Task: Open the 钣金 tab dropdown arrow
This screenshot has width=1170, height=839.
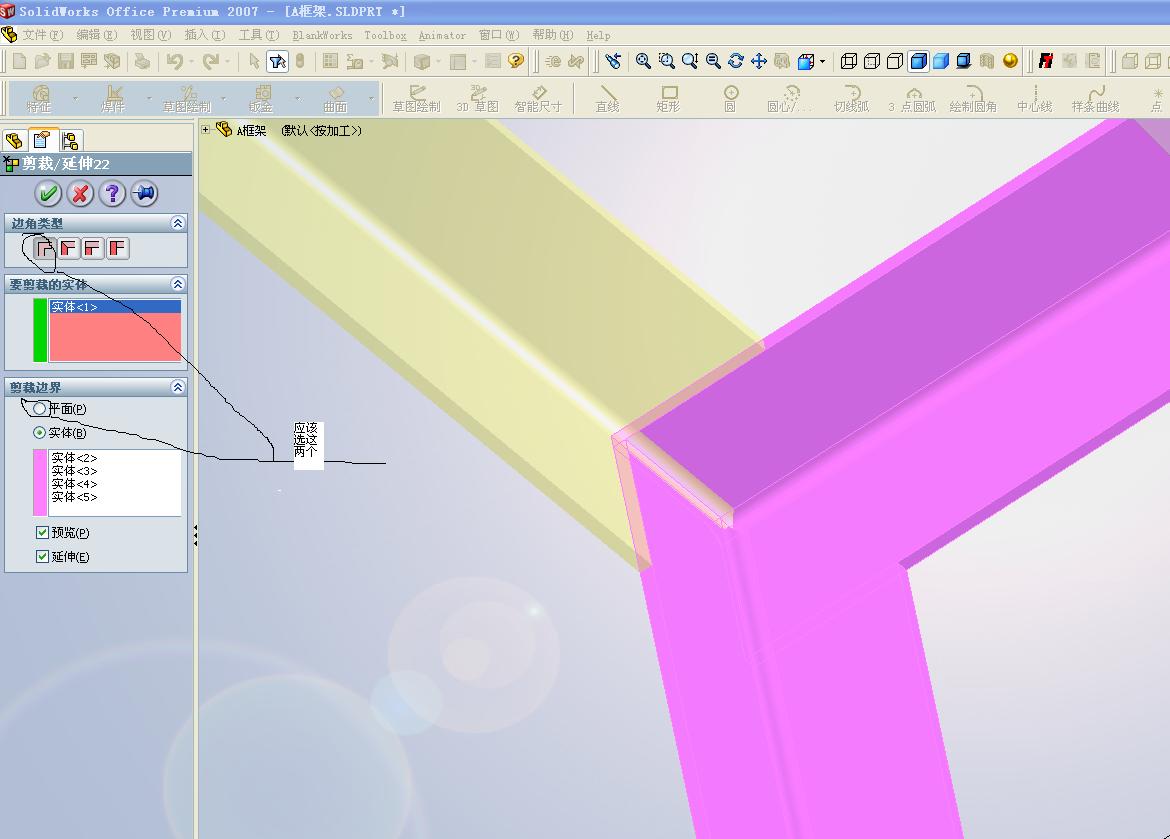Action: click(x=298, y=98)
